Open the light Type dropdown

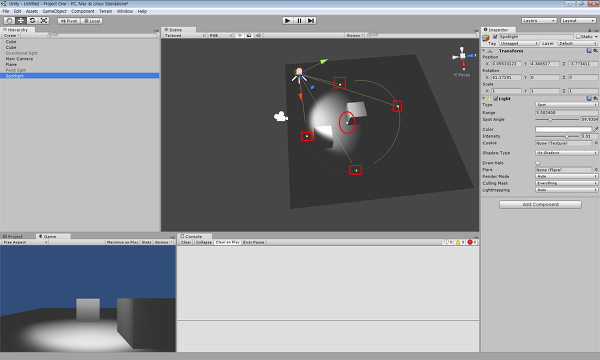pyautogui.click(x=566, y=105)
